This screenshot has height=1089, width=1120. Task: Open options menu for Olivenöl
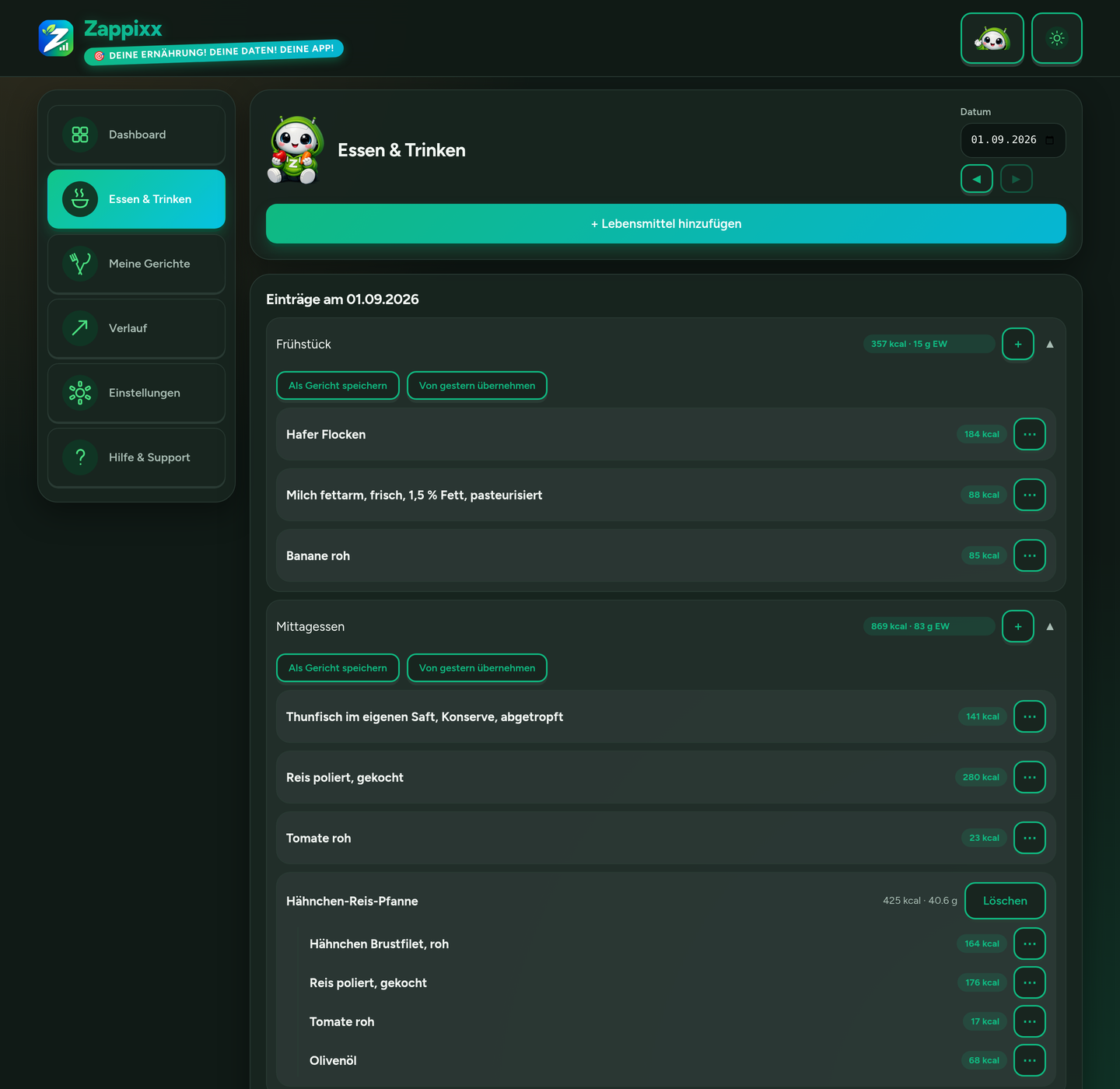click(1030, 1060)
